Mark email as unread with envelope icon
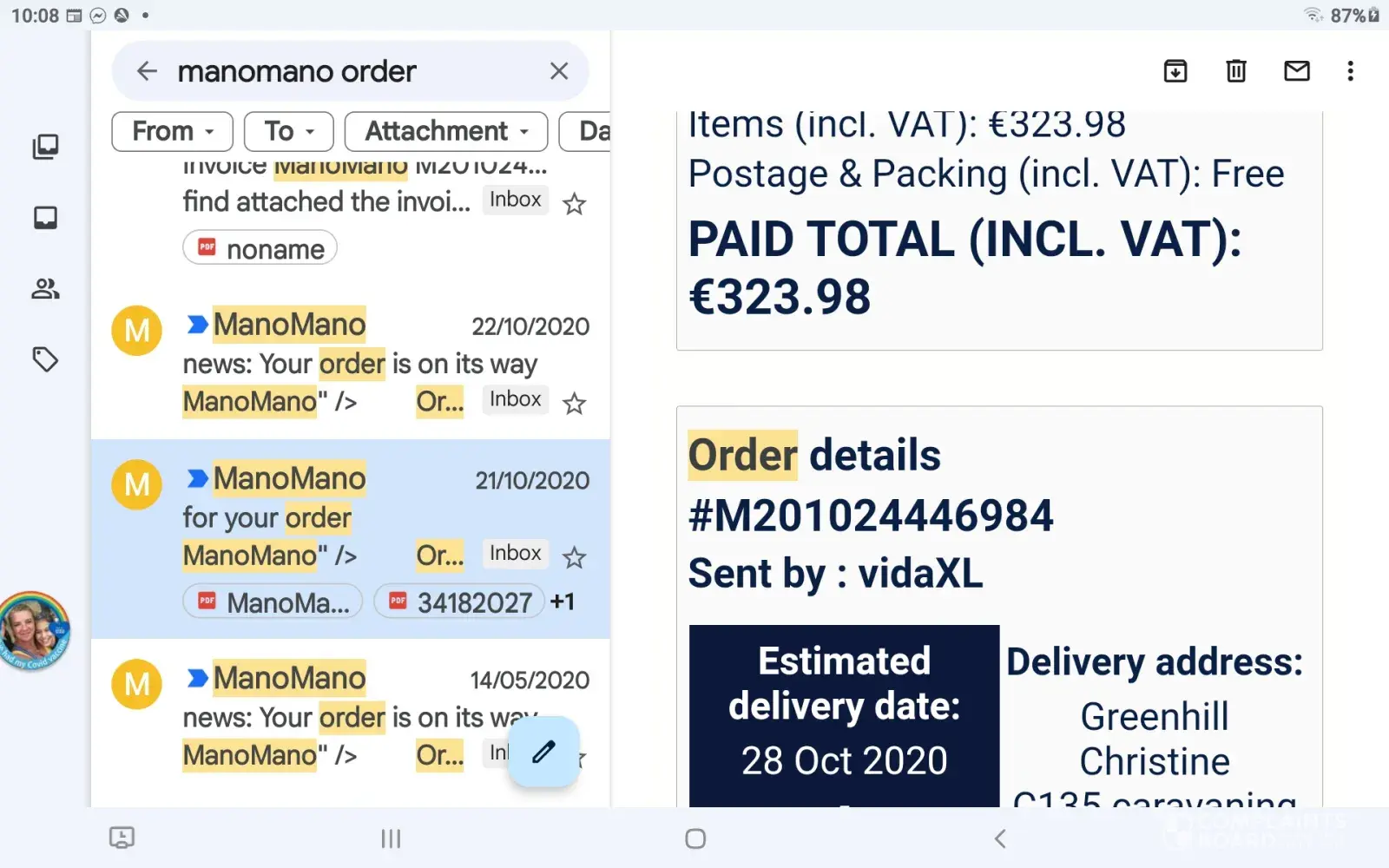 1296,71
